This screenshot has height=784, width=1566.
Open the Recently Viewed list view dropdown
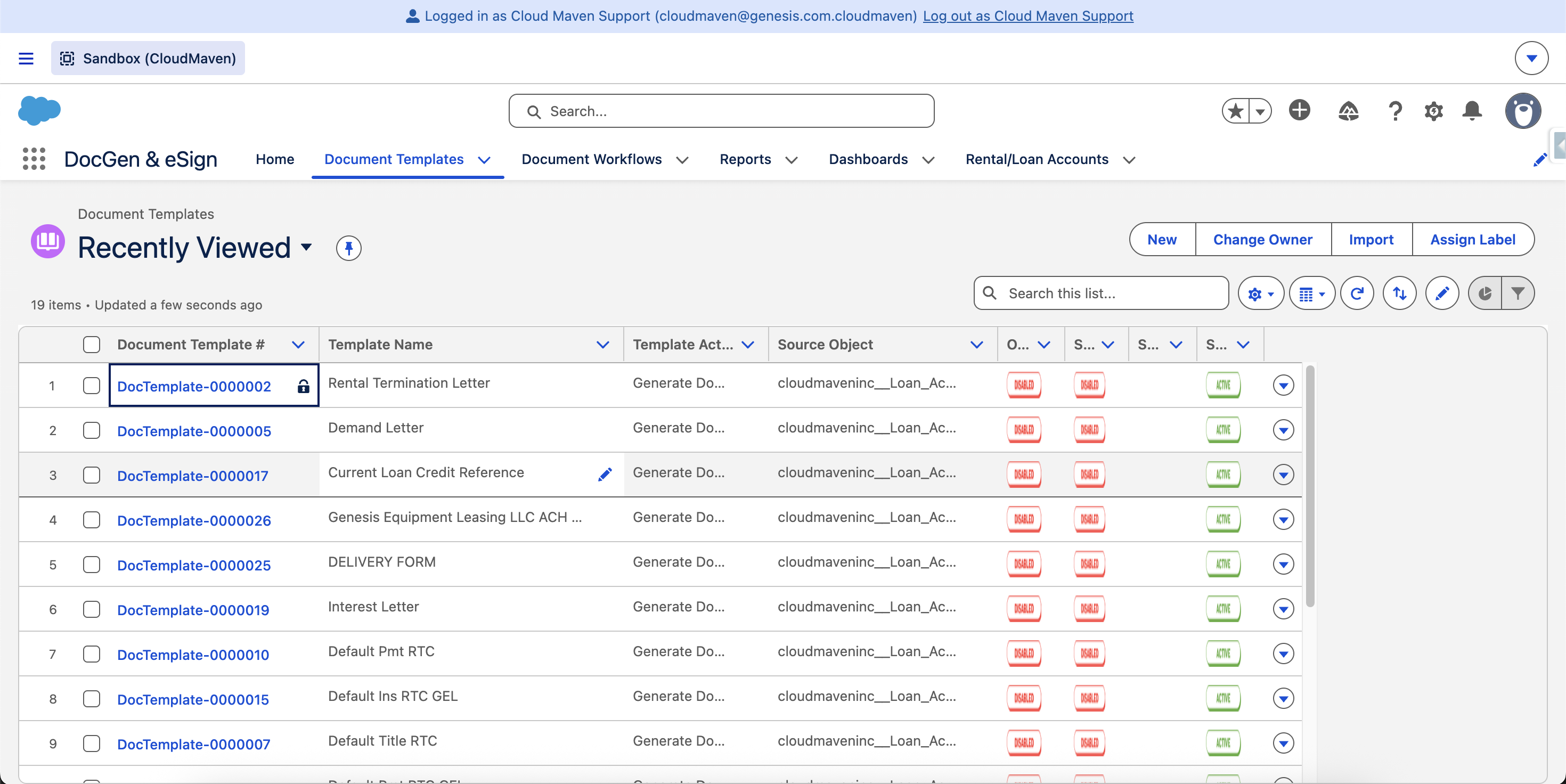[x=306, y=247]
